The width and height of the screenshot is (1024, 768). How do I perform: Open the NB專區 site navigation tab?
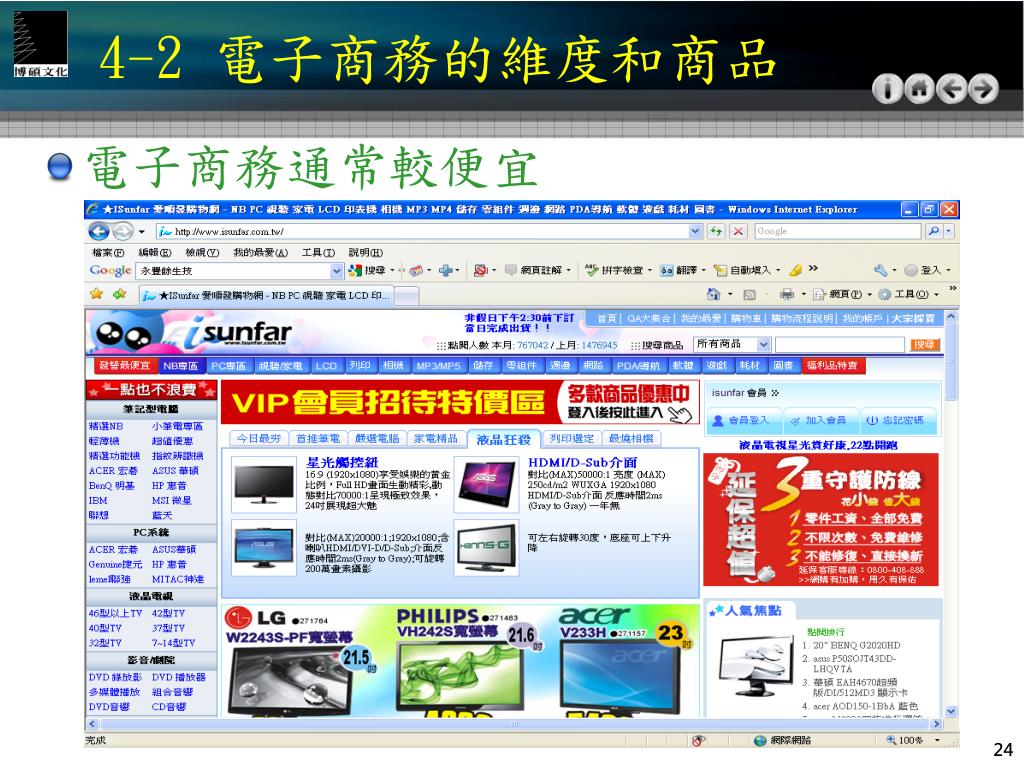point(180,366)
